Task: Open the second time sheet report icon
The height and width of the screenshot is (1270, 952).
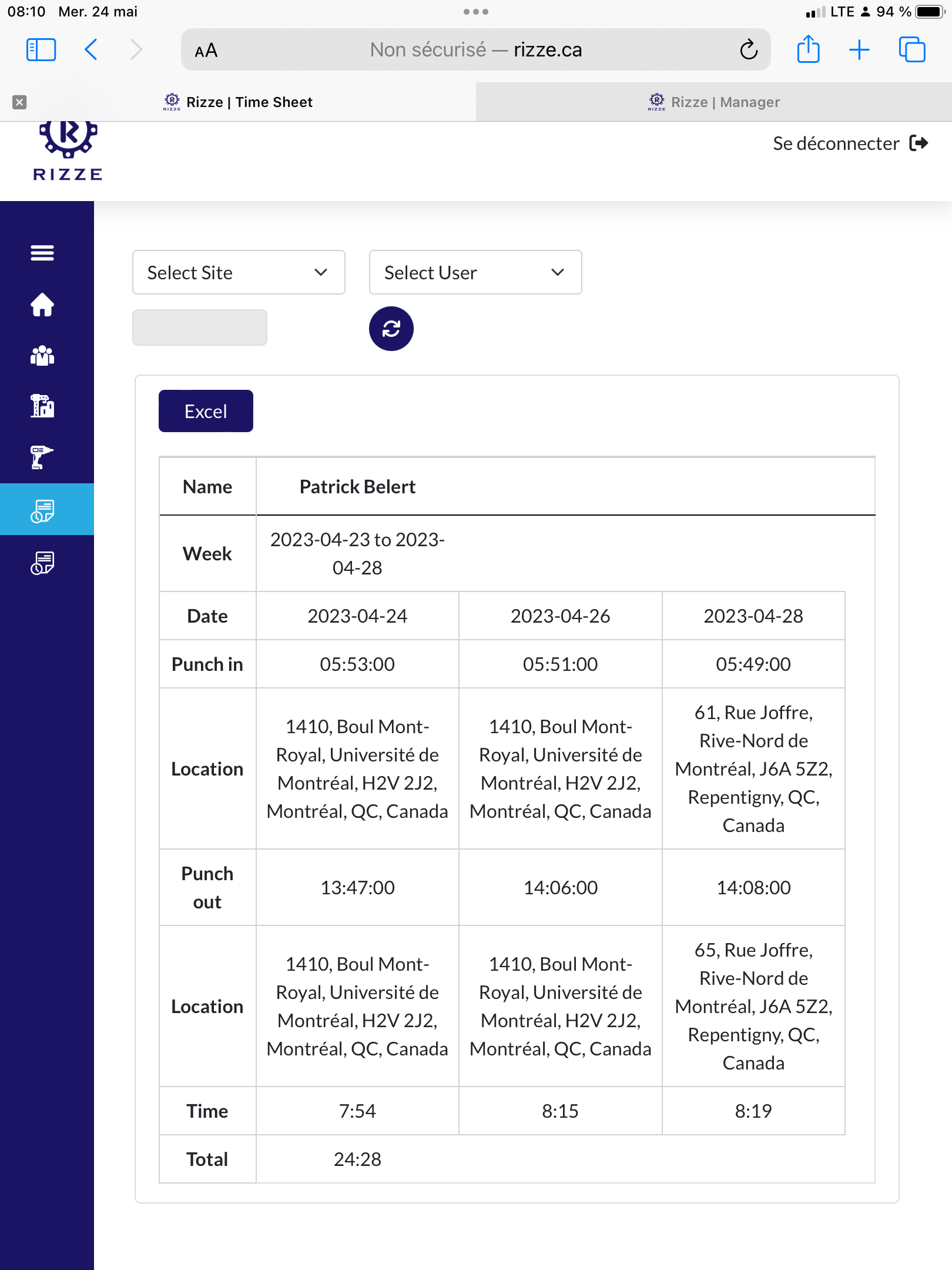Action: coord(42,563)
